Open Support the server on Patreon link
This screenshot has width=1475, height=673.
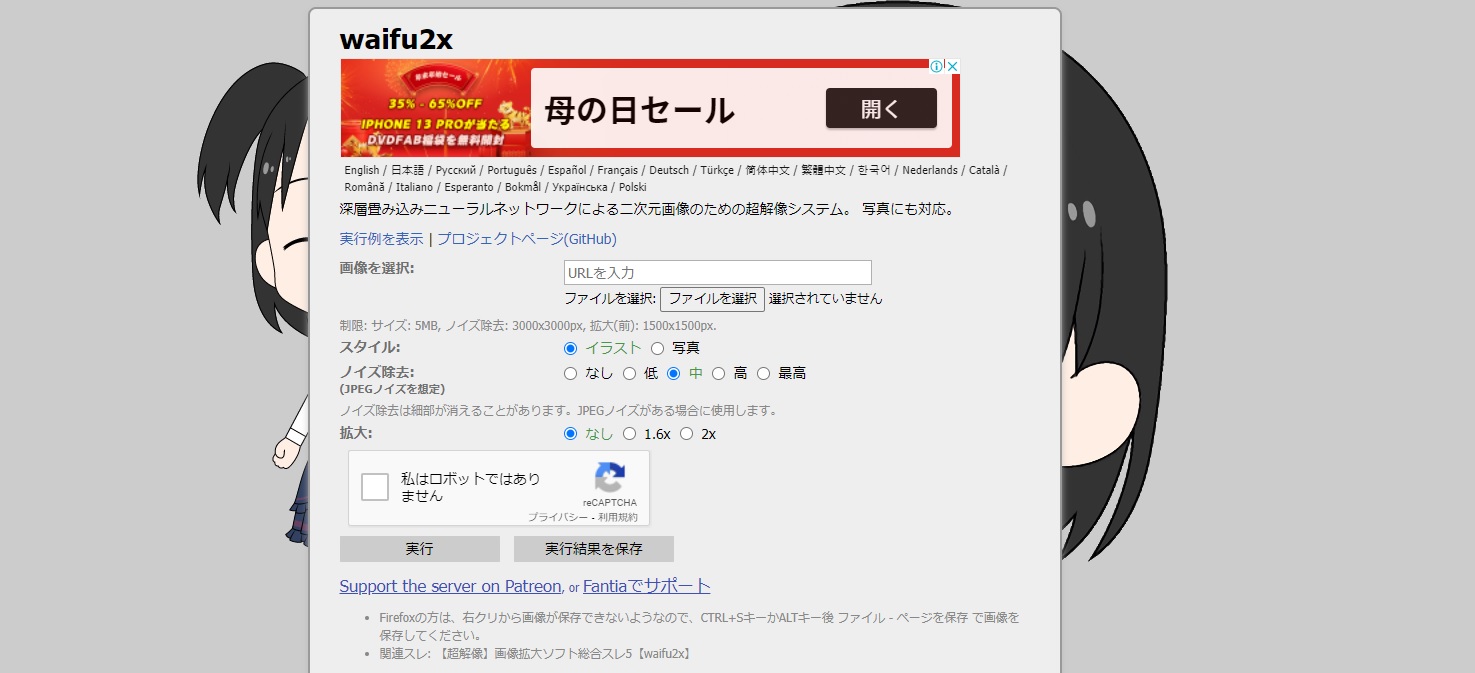pos(451,586)
